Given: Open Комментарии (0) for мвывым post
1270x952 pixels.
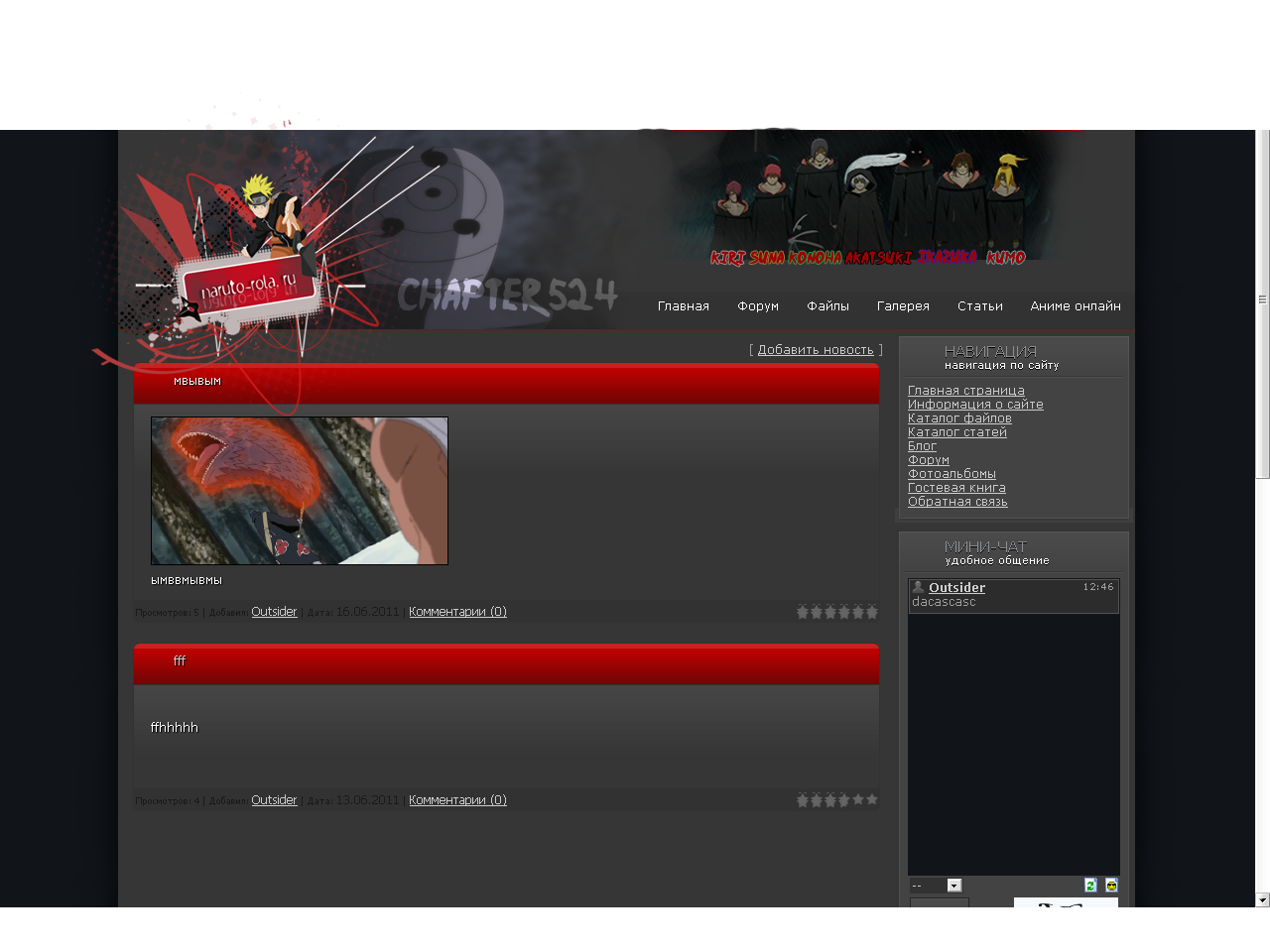Looking at the screenshot, I should pos(457,612).
